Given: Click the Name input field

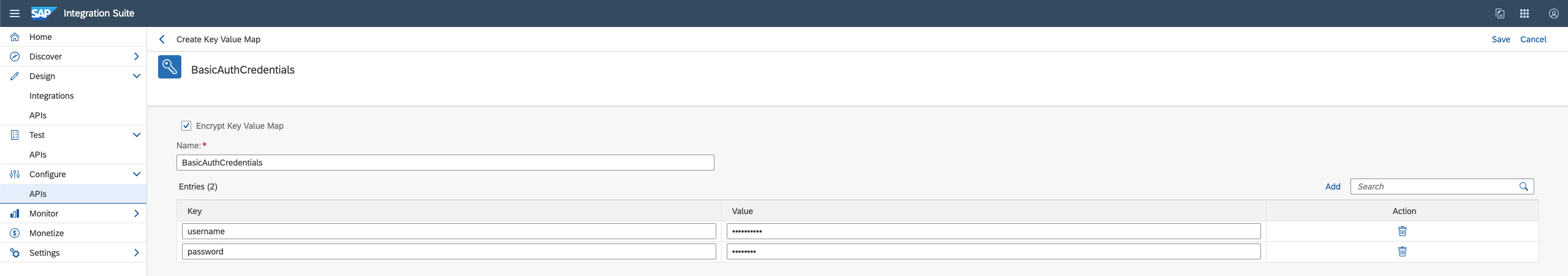Looking at the screenshot, I should (445, 163).
